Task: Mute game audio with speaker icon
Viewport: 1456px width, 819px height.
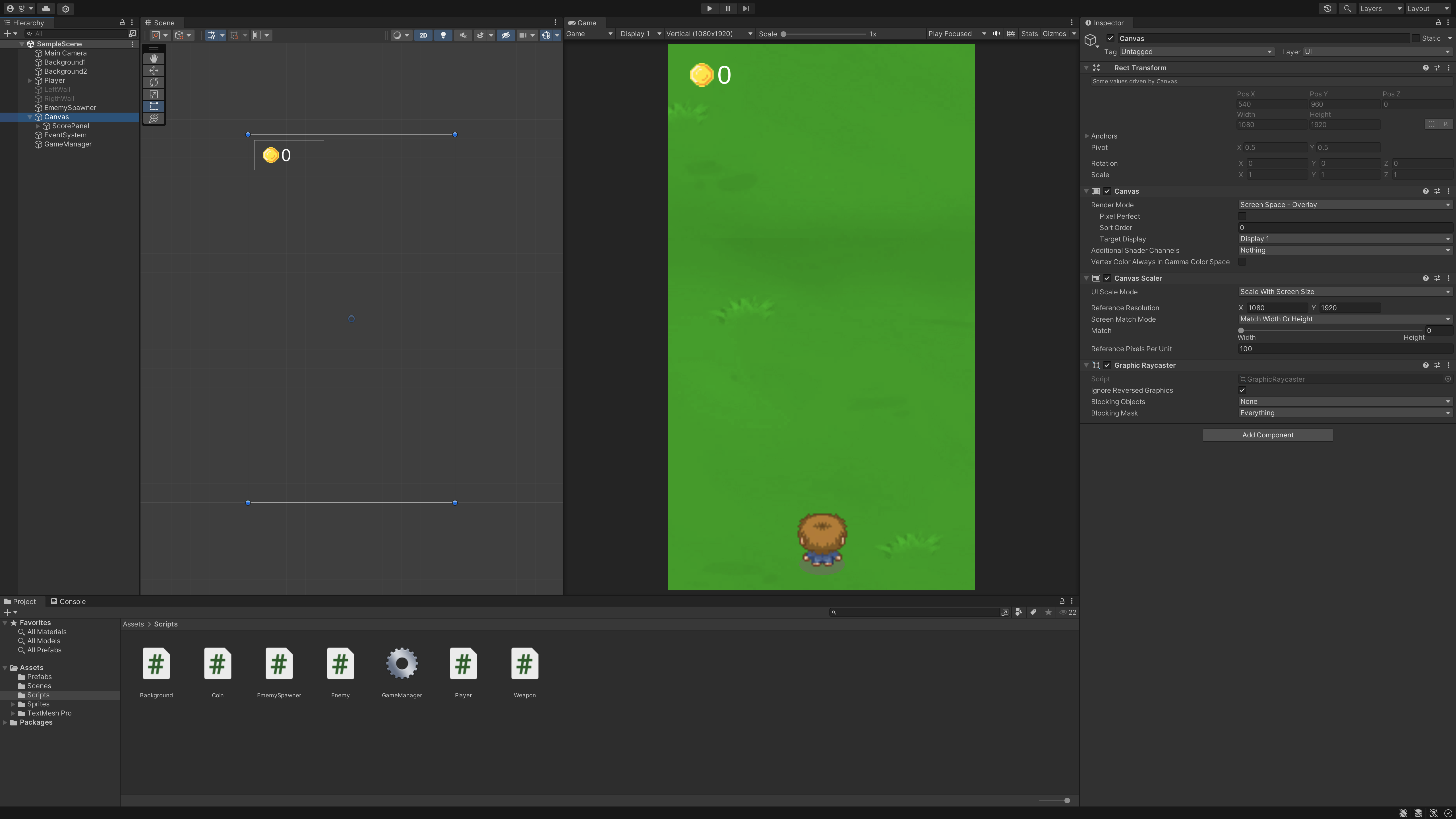Action: click(996, 34)
